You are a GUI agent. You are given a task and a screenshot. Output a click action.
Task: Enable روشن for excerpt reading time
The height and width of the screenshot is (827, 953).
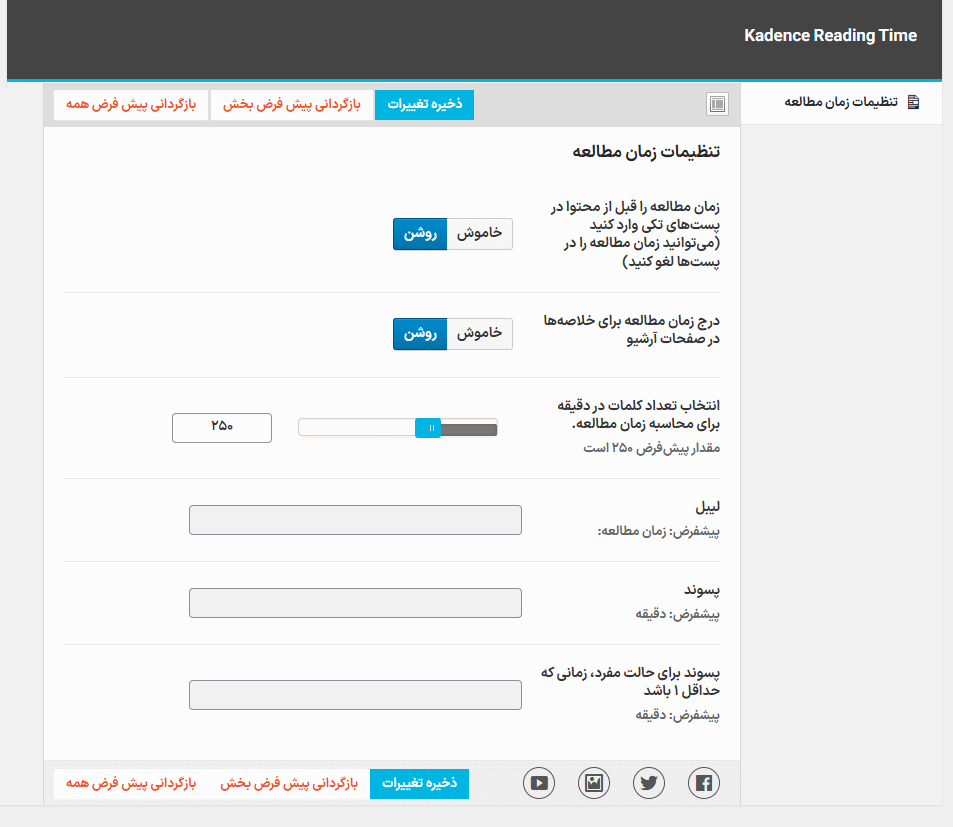[420, 333]
